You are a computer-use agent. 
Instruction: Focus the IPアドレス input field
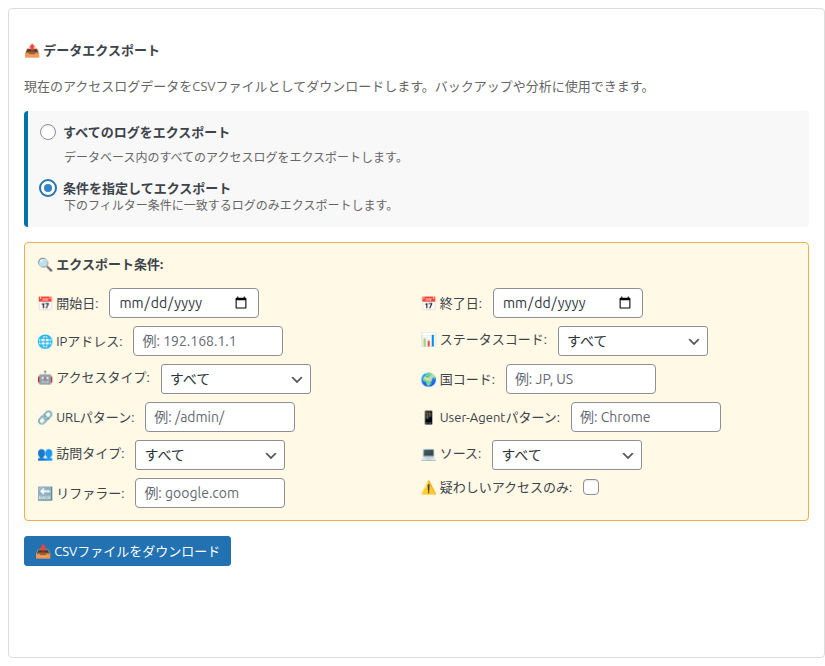(208, 341)
